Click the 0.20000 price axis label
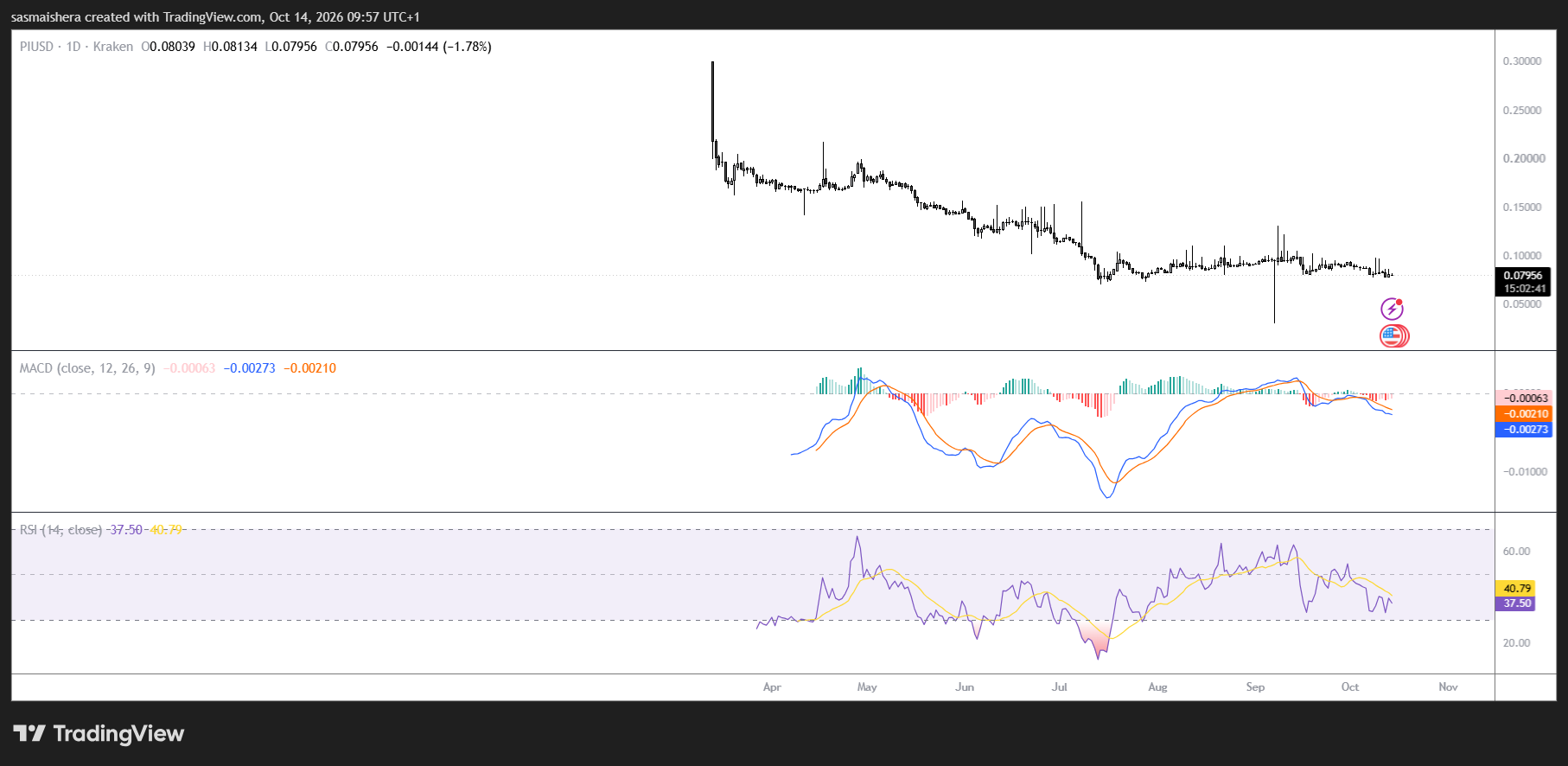 tap(1524, 158)
